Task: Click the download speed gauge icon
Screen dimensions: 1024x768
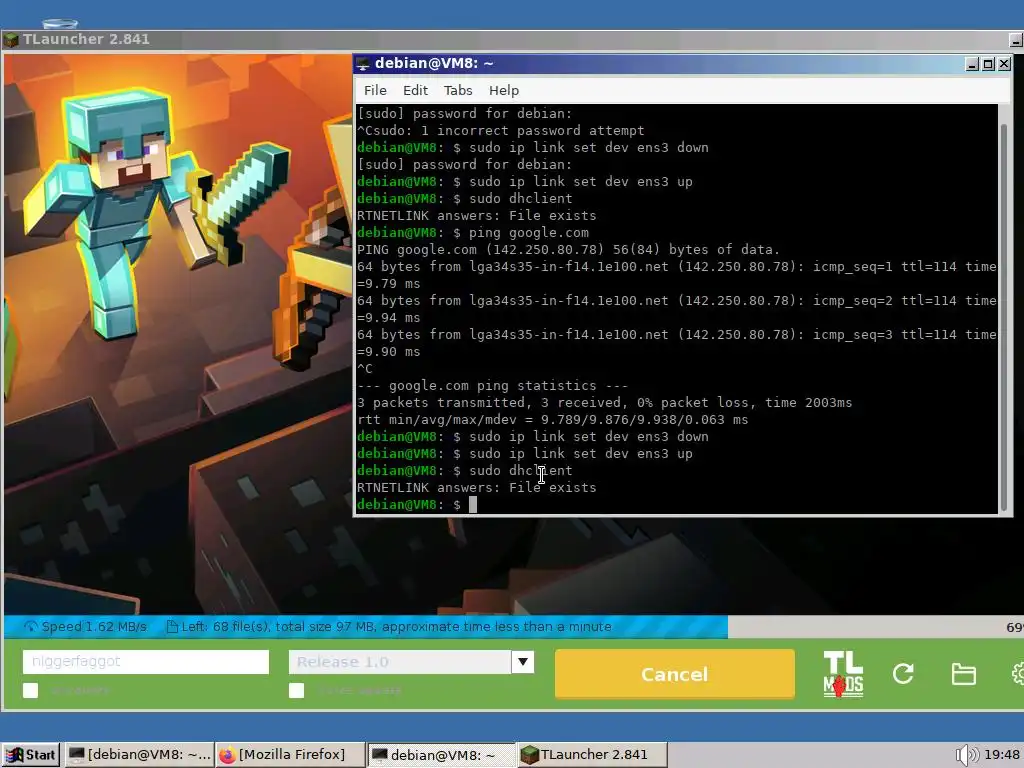Action: point(31,627)
